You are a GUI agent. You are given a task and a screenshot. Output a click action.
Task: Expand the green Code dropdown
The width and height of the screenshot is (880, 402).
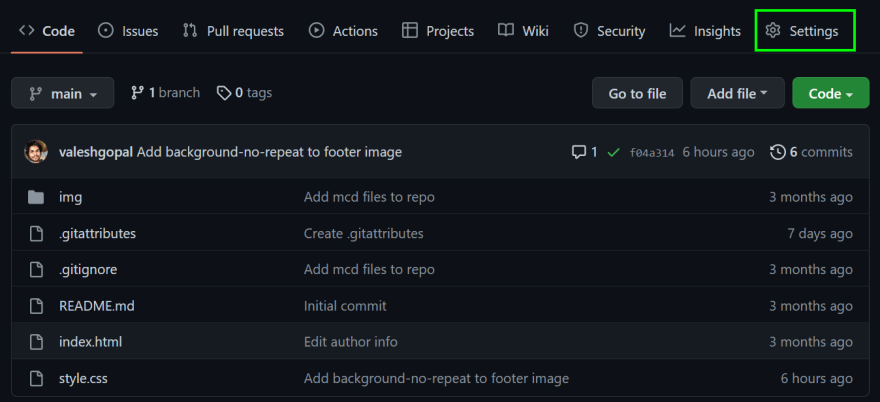tap(831, 93)
